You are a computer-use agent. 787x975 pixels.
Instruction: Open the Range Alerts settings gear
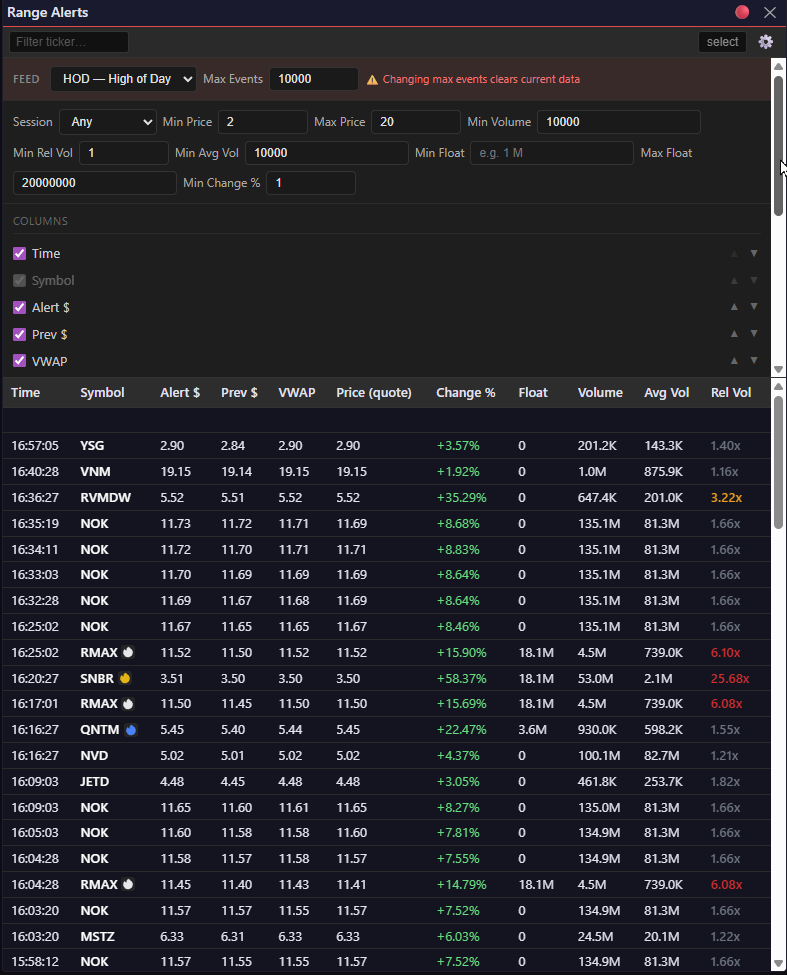click(766, 42)
